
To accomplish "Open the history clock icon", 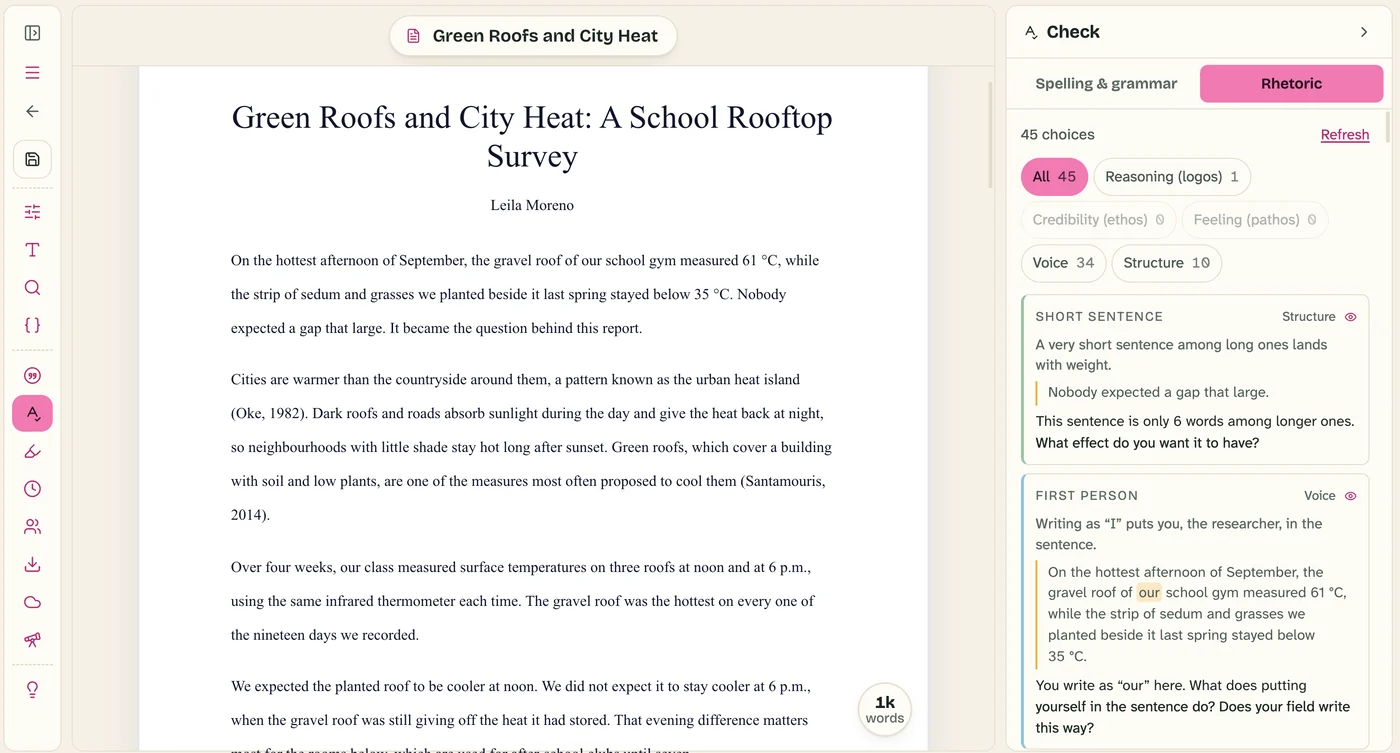I will click(x=32, y=489).
